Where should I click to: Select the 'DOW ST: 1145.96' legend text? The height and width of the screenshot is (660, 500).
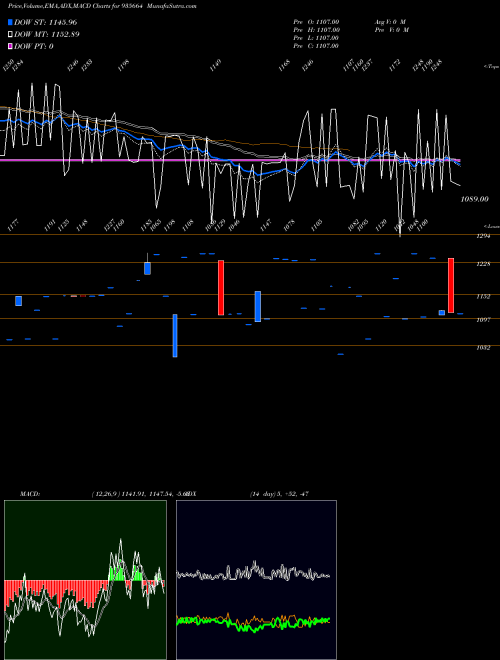[x=45, y=22]
